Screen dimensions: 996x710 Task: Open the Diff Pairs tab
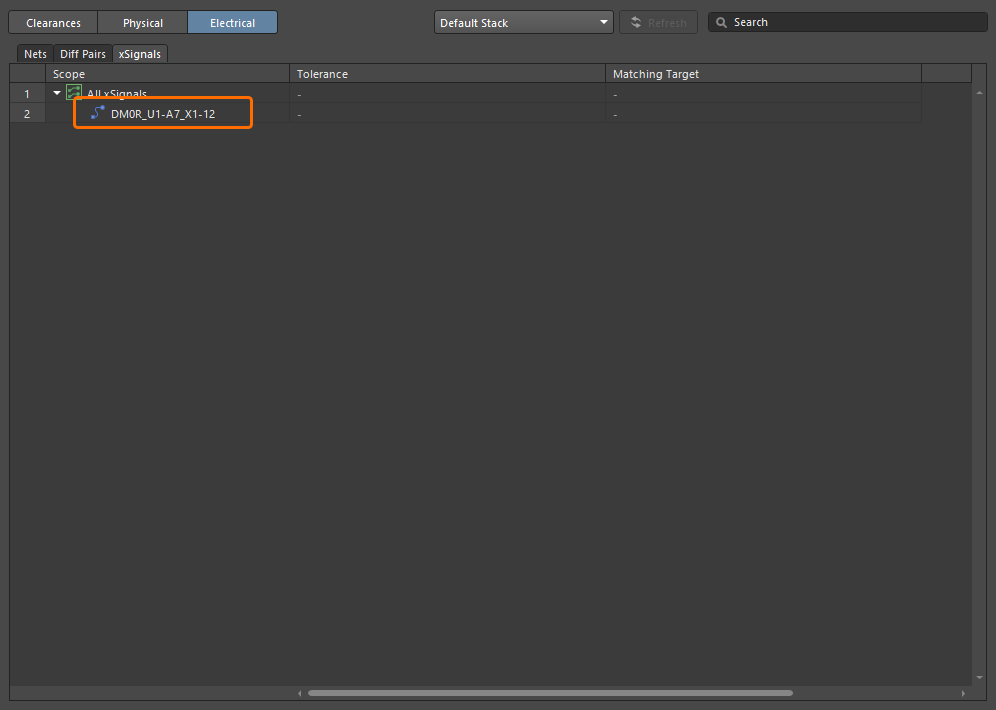point(83,54)
